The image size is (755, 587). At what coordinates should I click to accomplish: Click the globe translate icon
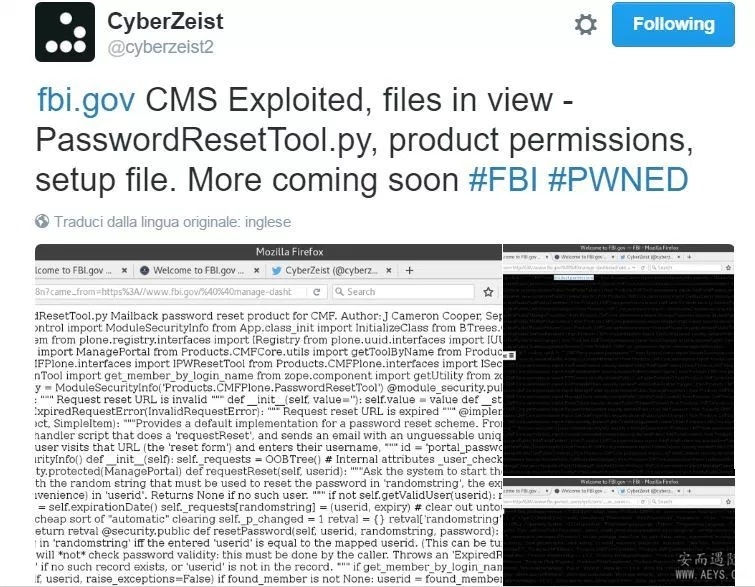pos(42,221)
